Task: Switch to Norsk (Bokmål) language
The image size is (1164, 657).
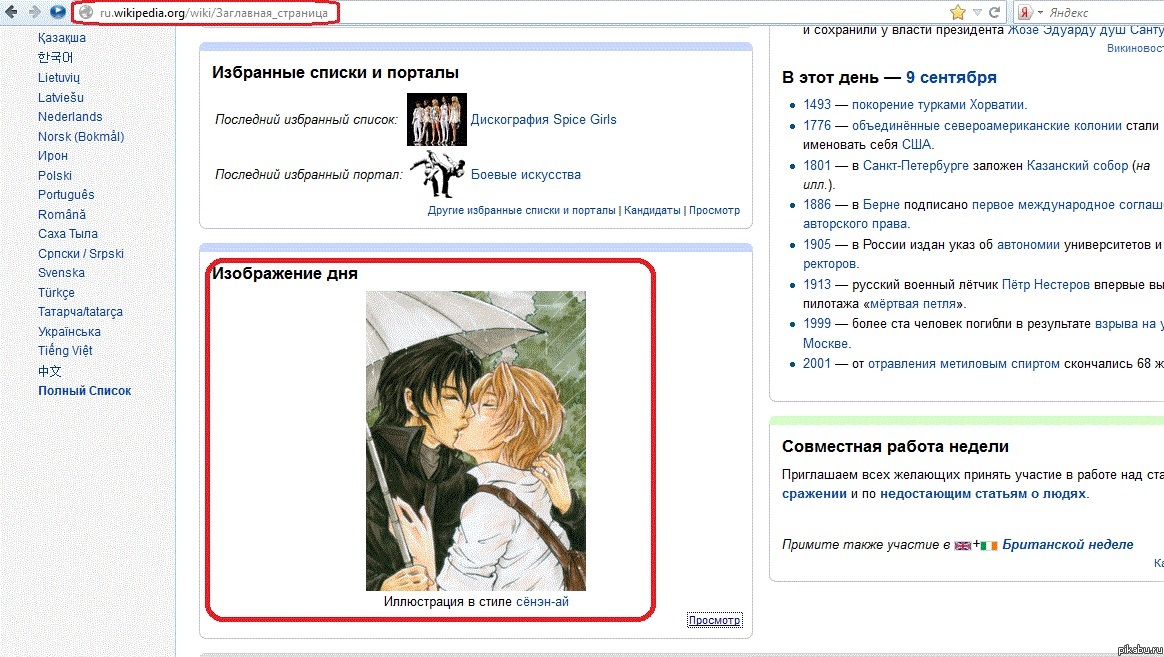Action: point(81,137)
